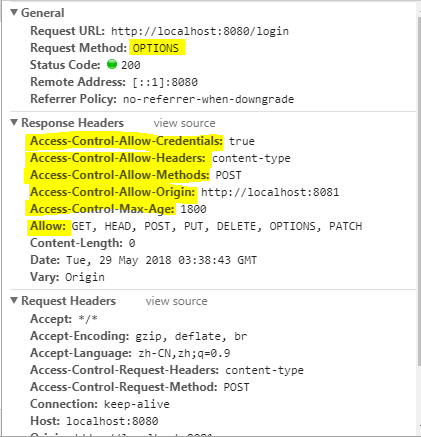
Task: Click the Access-Control-Allow-Credentials header name
Action: coord(126,141)
